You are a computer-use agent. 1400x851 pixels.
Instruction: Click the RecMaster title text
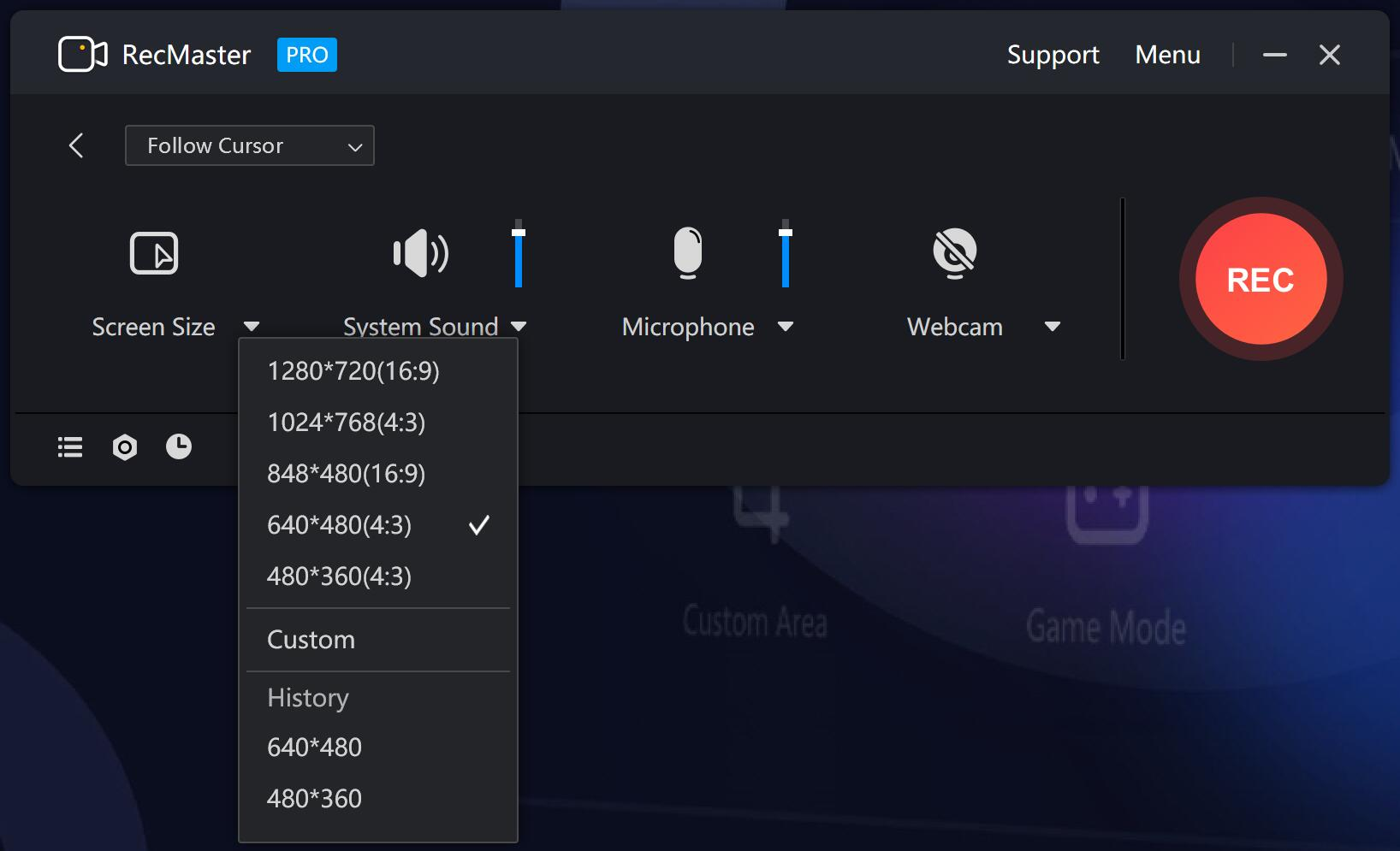click(187, 55)
